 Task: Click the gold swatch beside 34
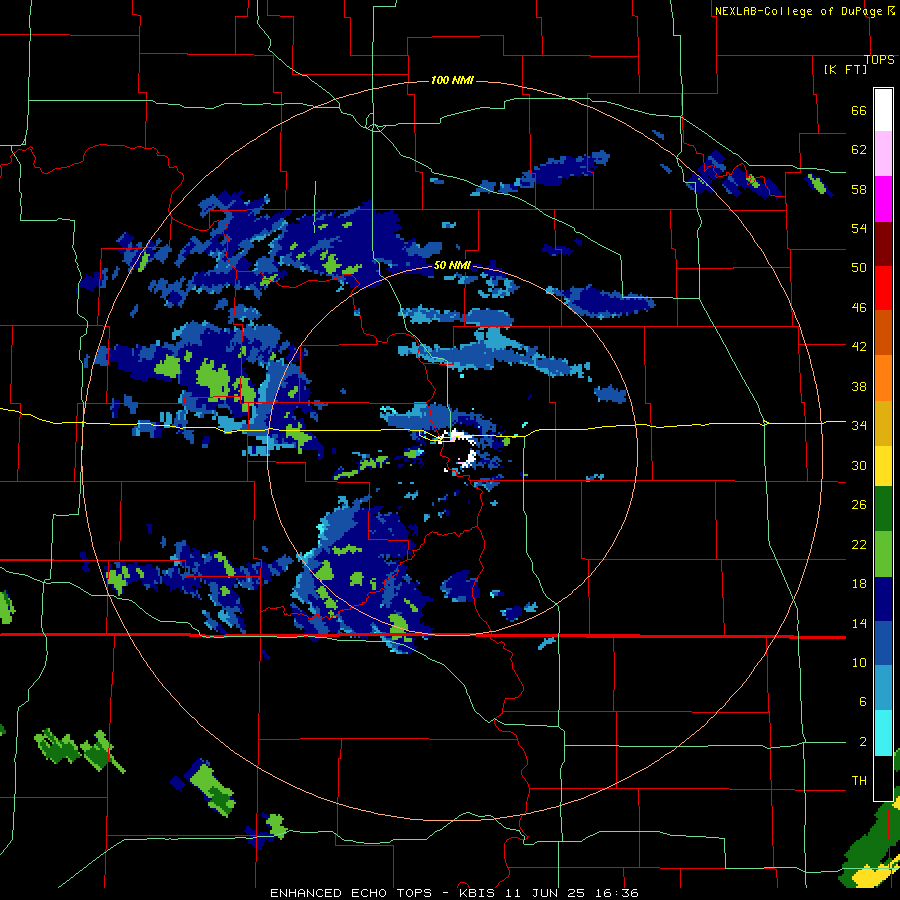pyautogui.click(x=883, y=423)
